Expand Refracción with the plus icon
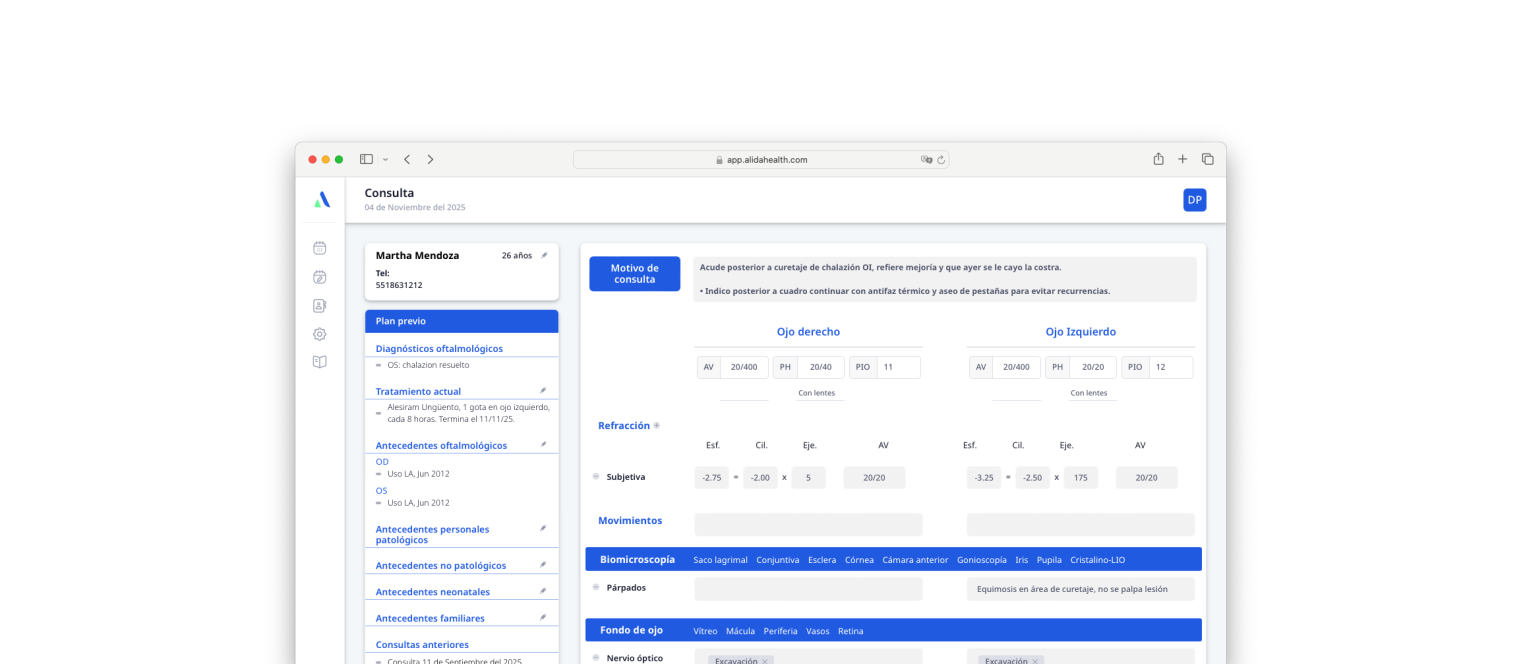The image size is (1524, 664). pyautogui.click(x=657, y=426)
